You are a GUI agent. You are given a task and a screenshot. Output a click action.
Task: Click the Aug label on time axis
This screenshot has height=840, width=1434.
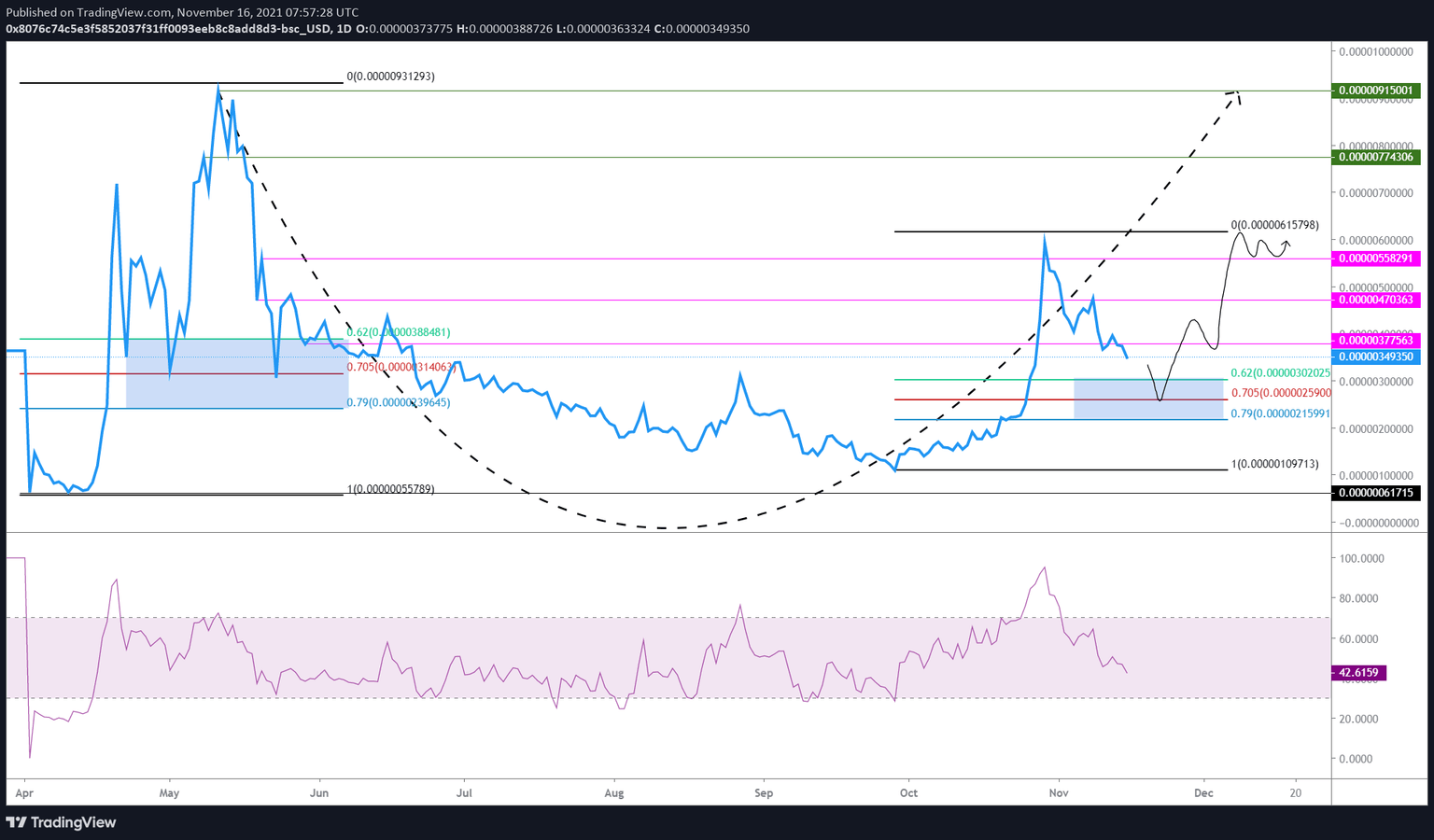[613, 793]
